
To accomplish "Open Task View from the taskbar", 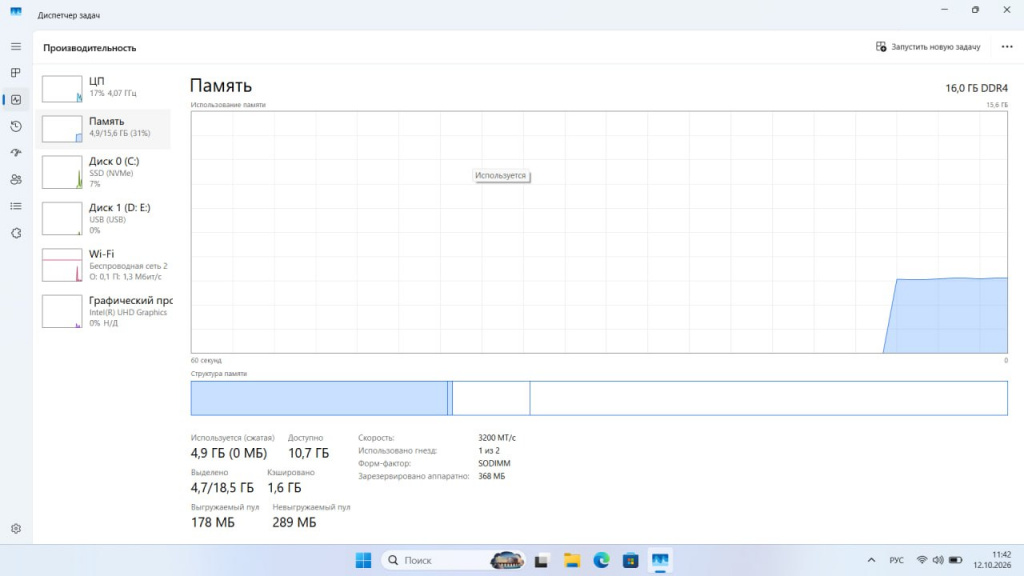I will coord(541,560).
